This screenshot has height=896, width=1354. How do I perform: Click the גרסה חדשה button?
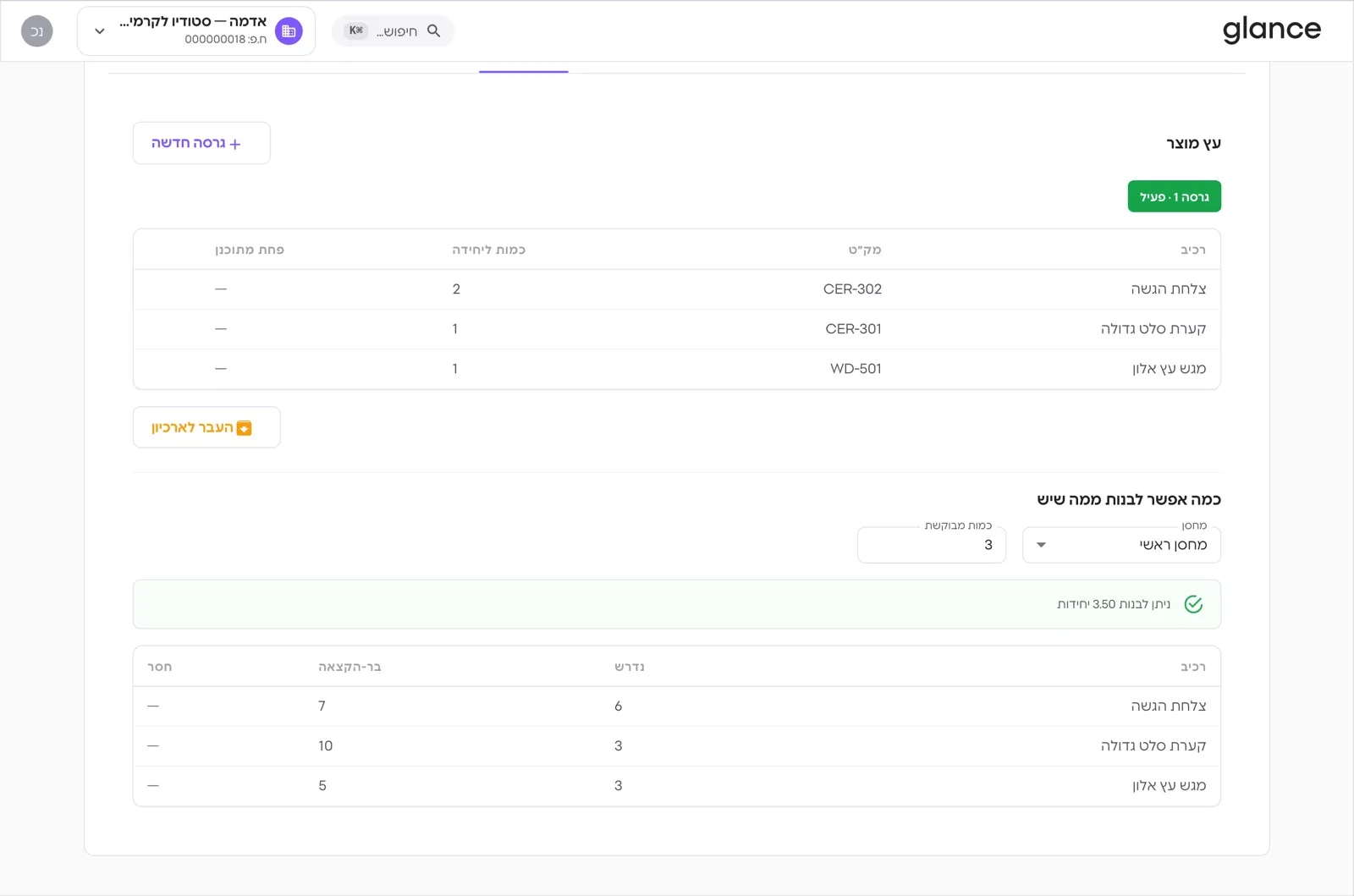click(201, 143)
